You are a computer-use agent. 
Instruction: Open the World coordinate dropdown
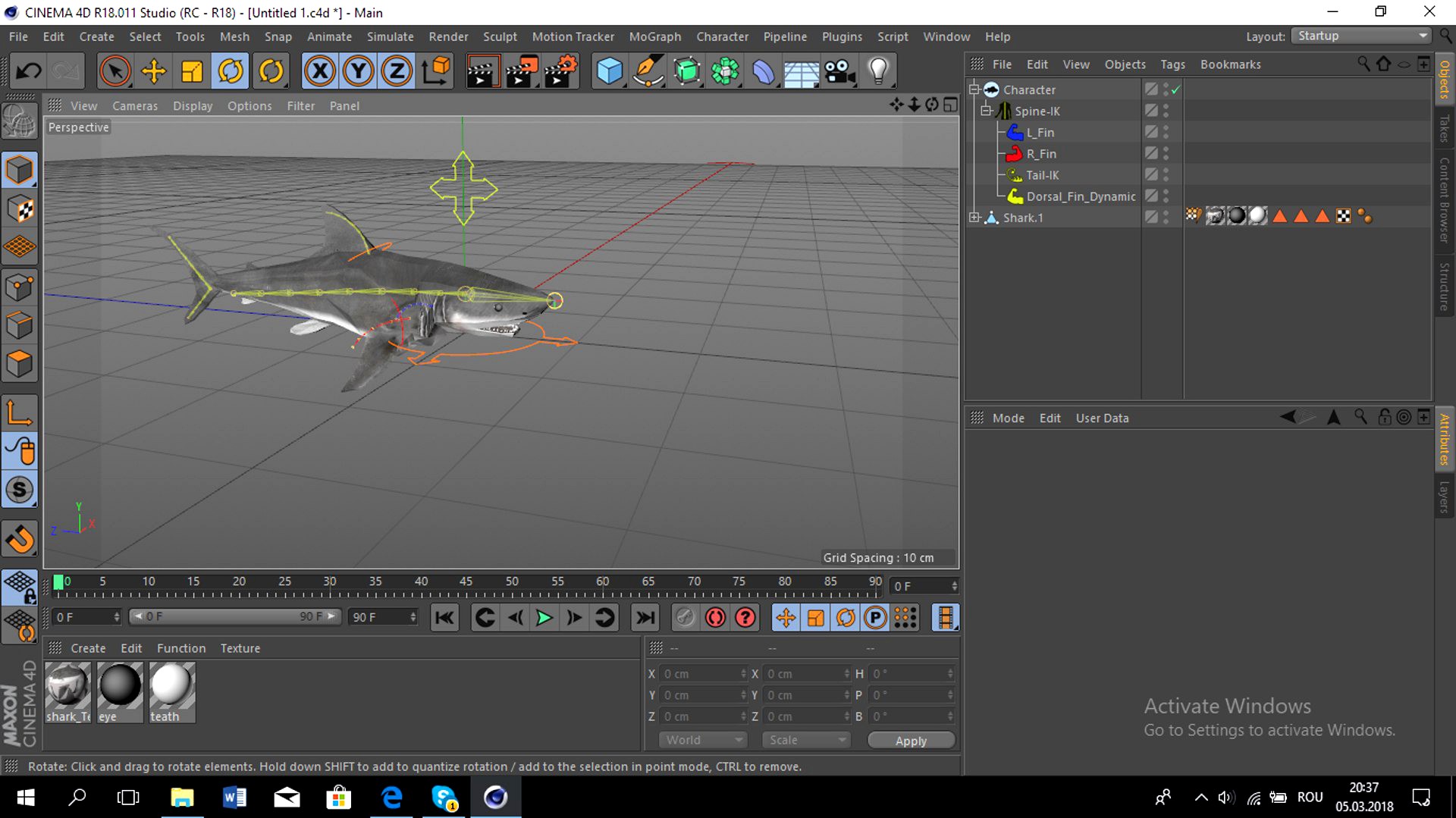tap(703, 740)
